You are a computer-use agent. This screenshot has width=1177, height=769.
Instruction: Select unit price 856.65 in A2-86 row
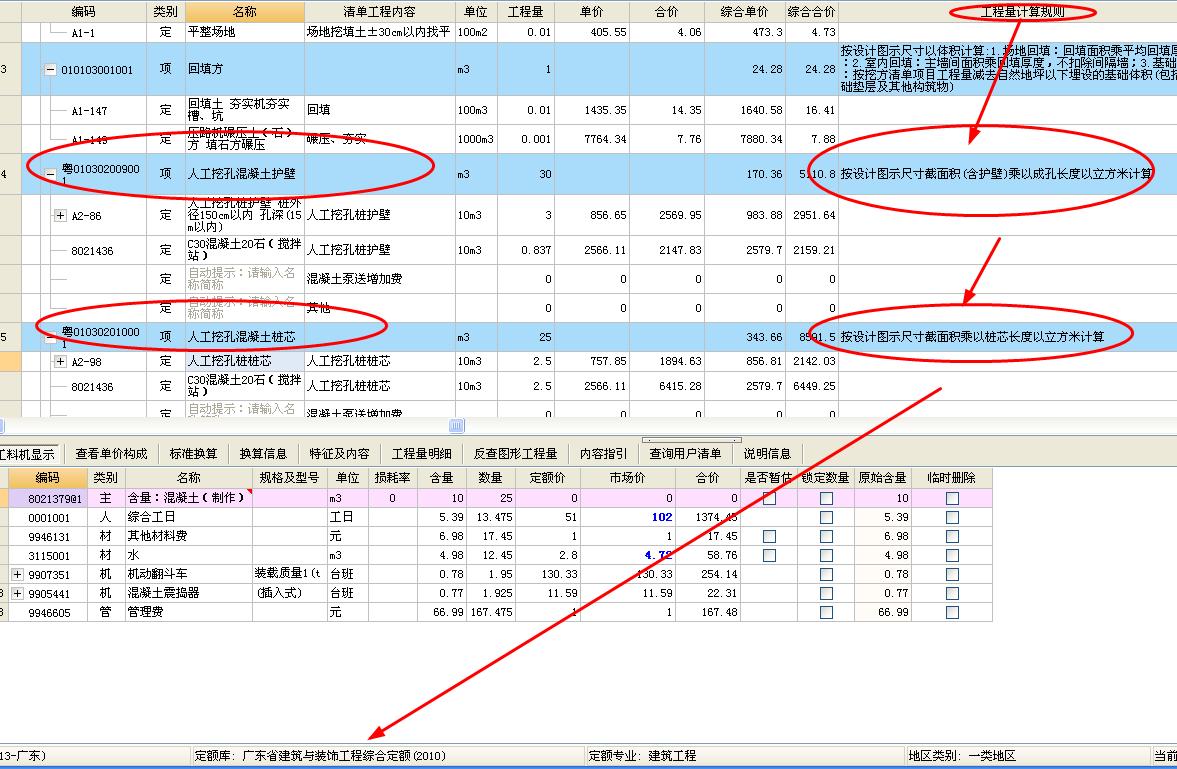(x=592, y=216)
